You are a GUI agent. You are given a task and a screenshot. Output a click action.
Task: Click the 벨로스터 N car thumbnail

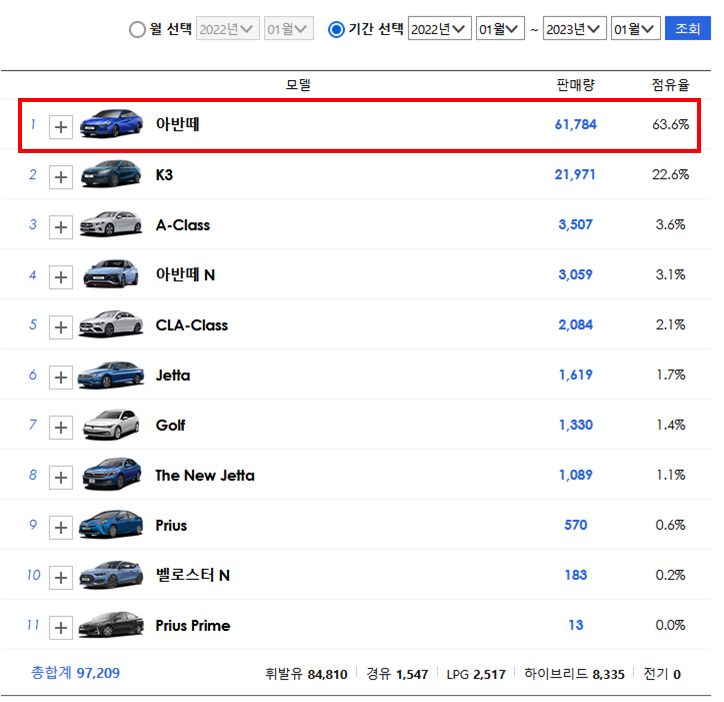[111, 575]
